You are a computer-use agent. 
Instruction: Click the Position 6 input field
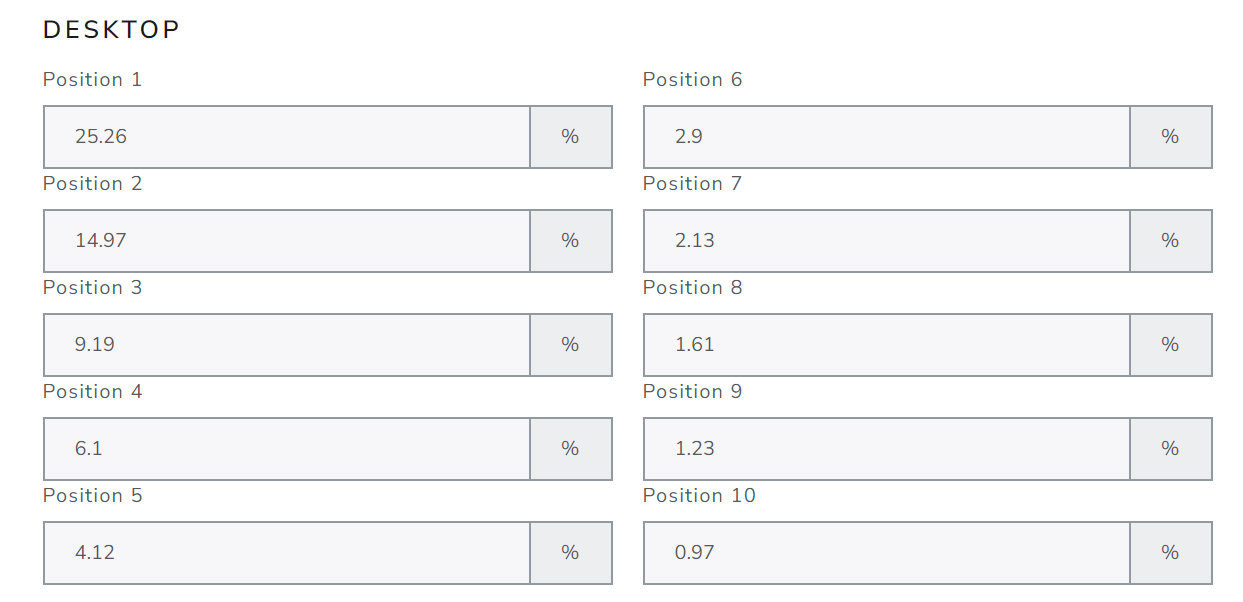pyautogui.click(x=887, y=137)
